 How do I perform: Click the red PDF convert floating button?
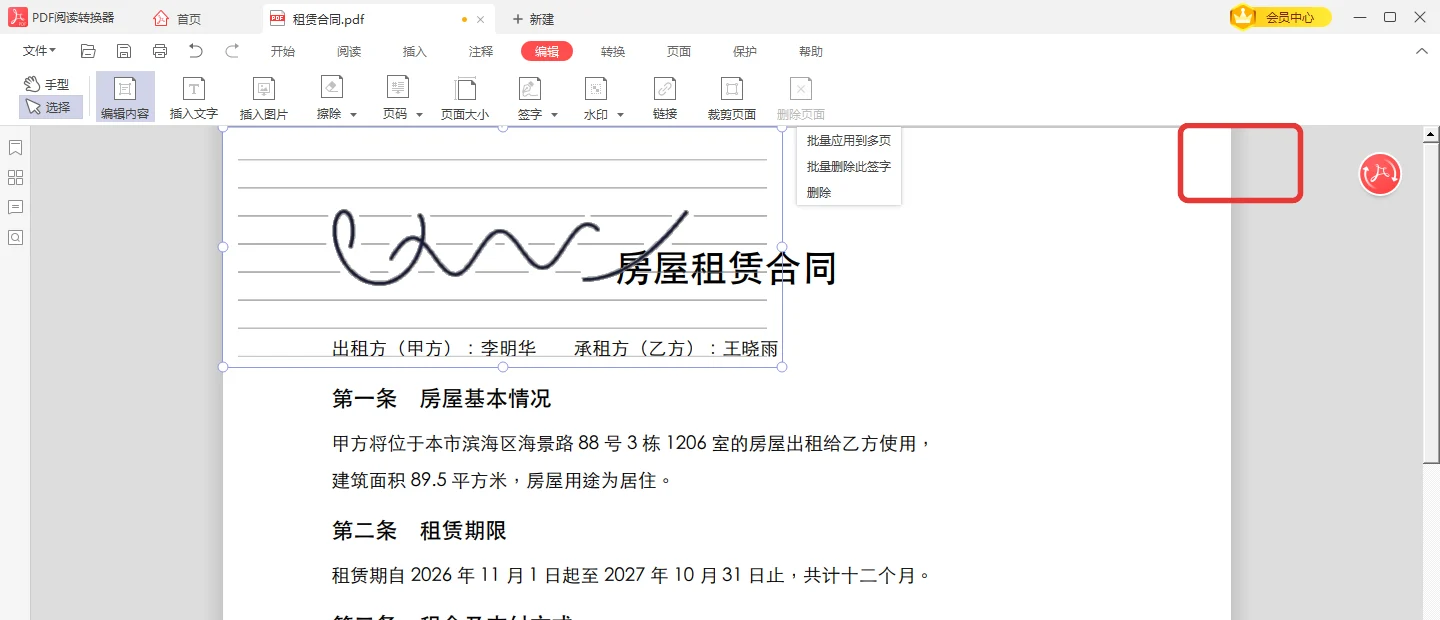tap(1380, 174)
